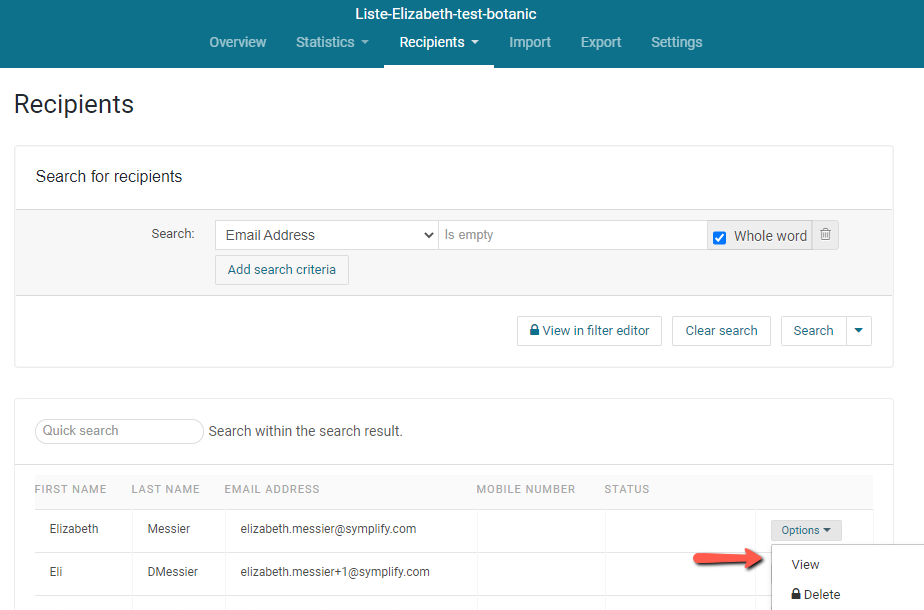The image size is (924, 610).
Task: Open the Email Address field dropdown
Action: click(326, 235)
